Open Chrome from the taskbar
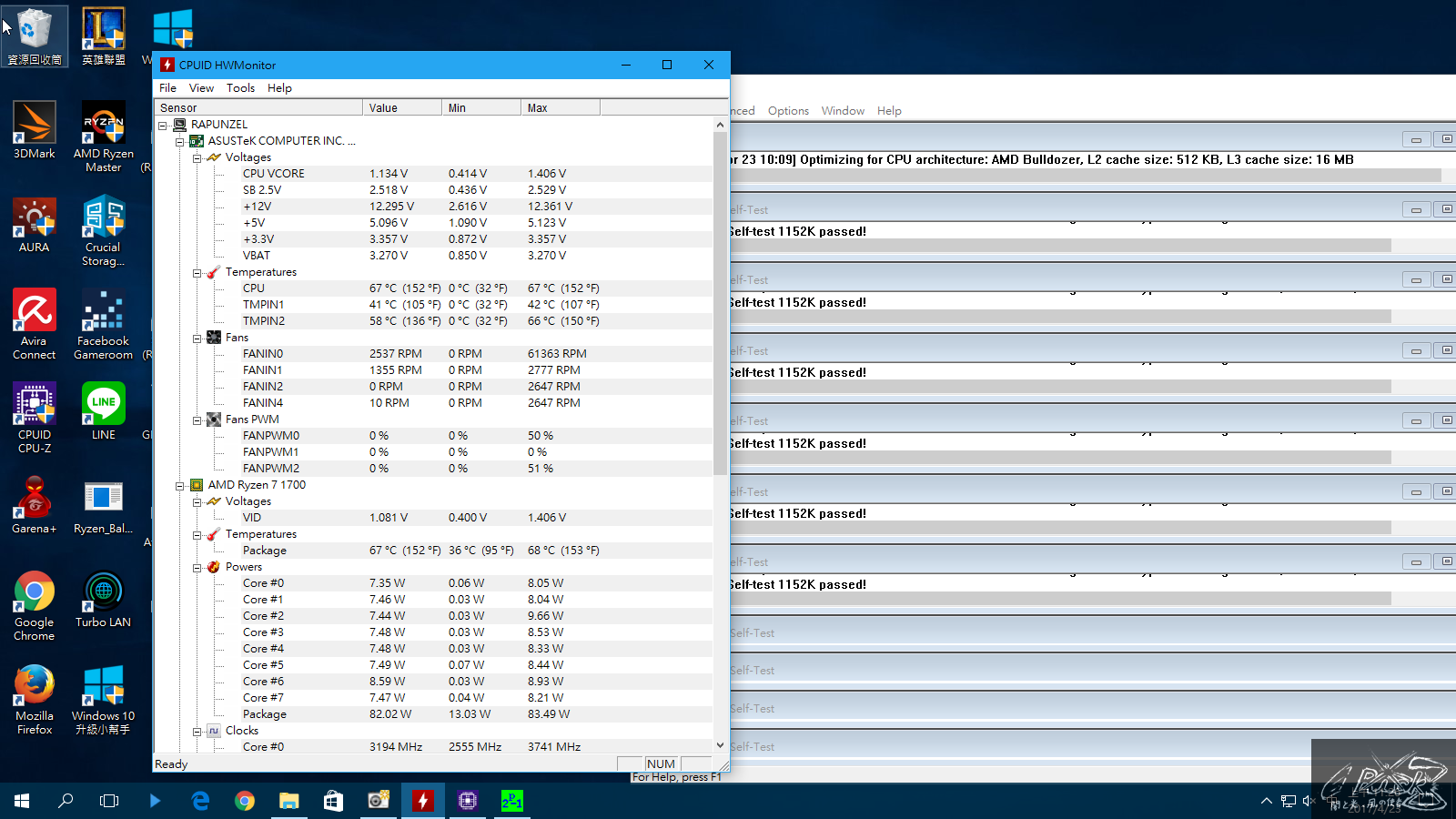 tap(244, 801)
